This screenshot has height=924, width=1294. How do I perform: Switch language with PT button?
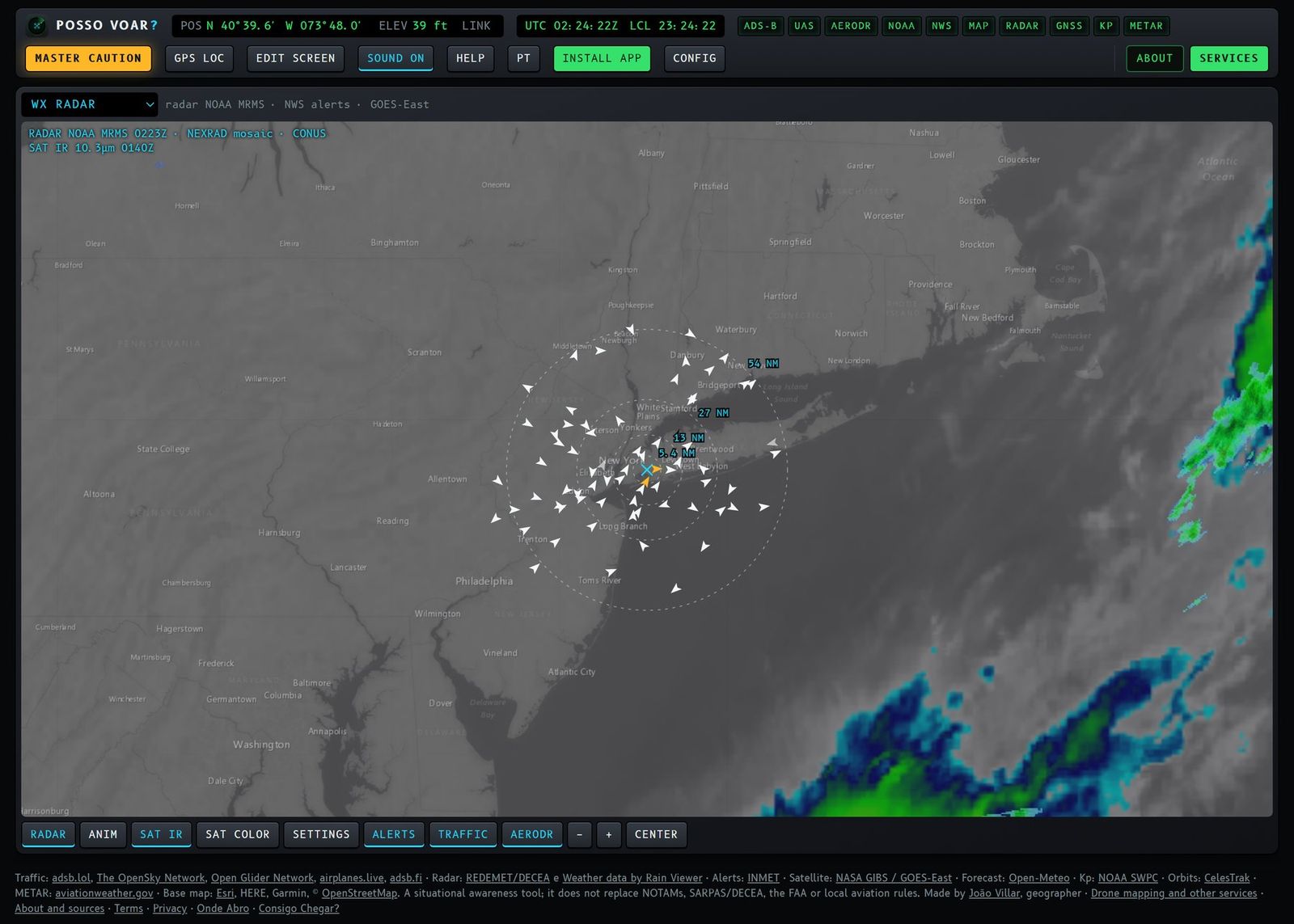click(524, 58)
